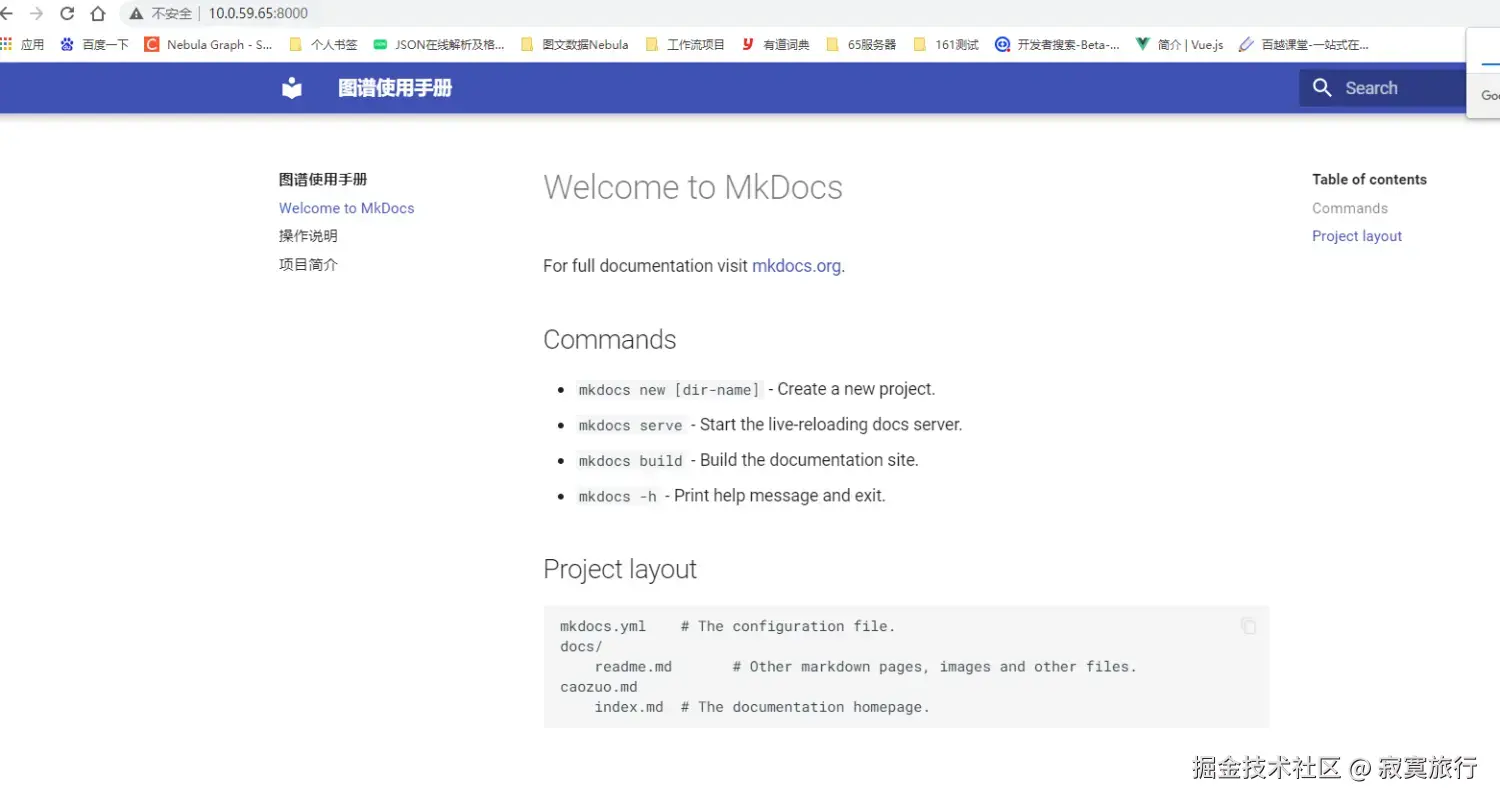Viewport: 1500px width, 804px height.
Task: Click the mkdocs -h code text
Action: click(617, 496)
